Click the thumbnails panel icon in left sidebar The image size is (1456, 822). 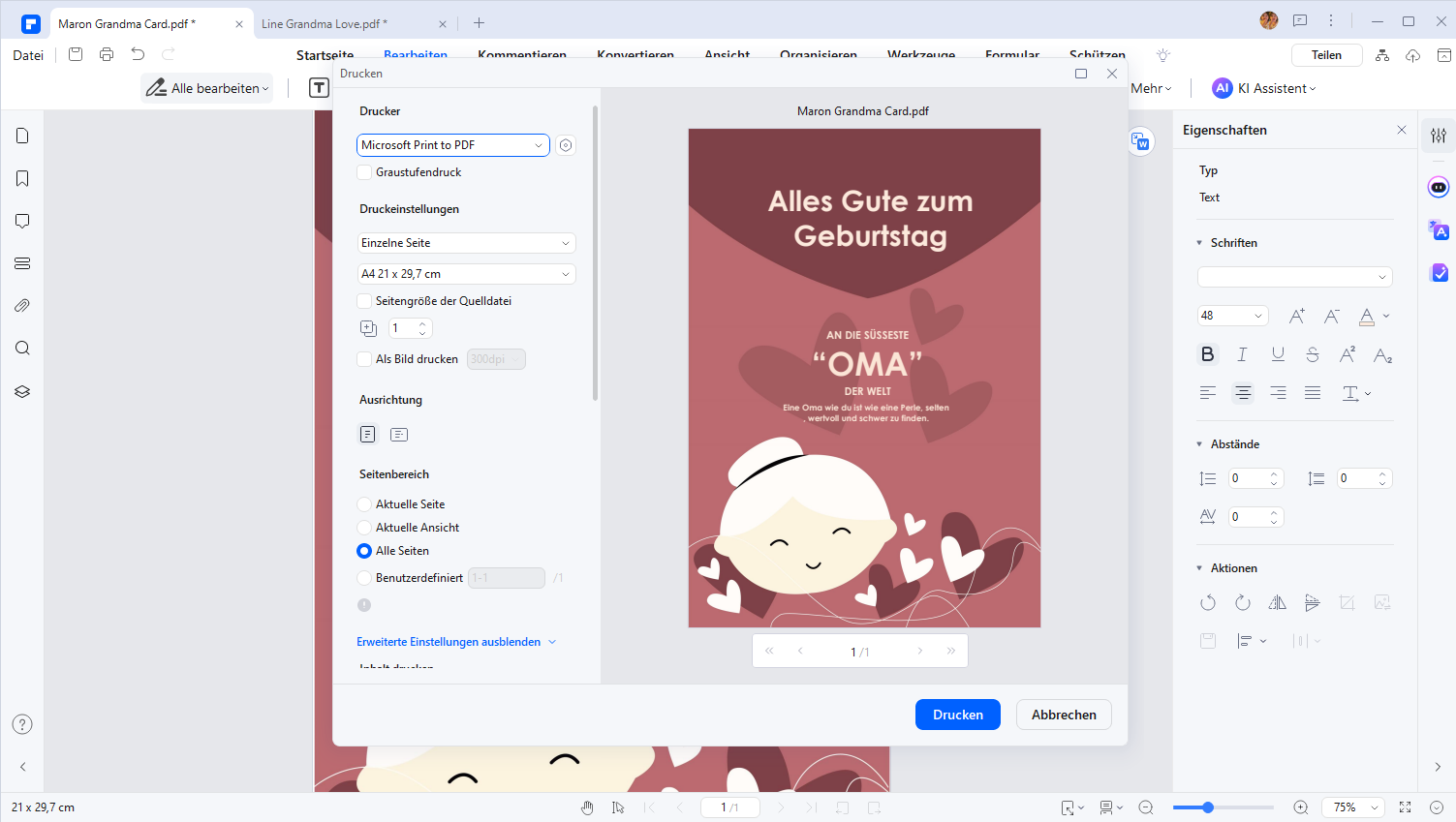click(x=22, y=136)
